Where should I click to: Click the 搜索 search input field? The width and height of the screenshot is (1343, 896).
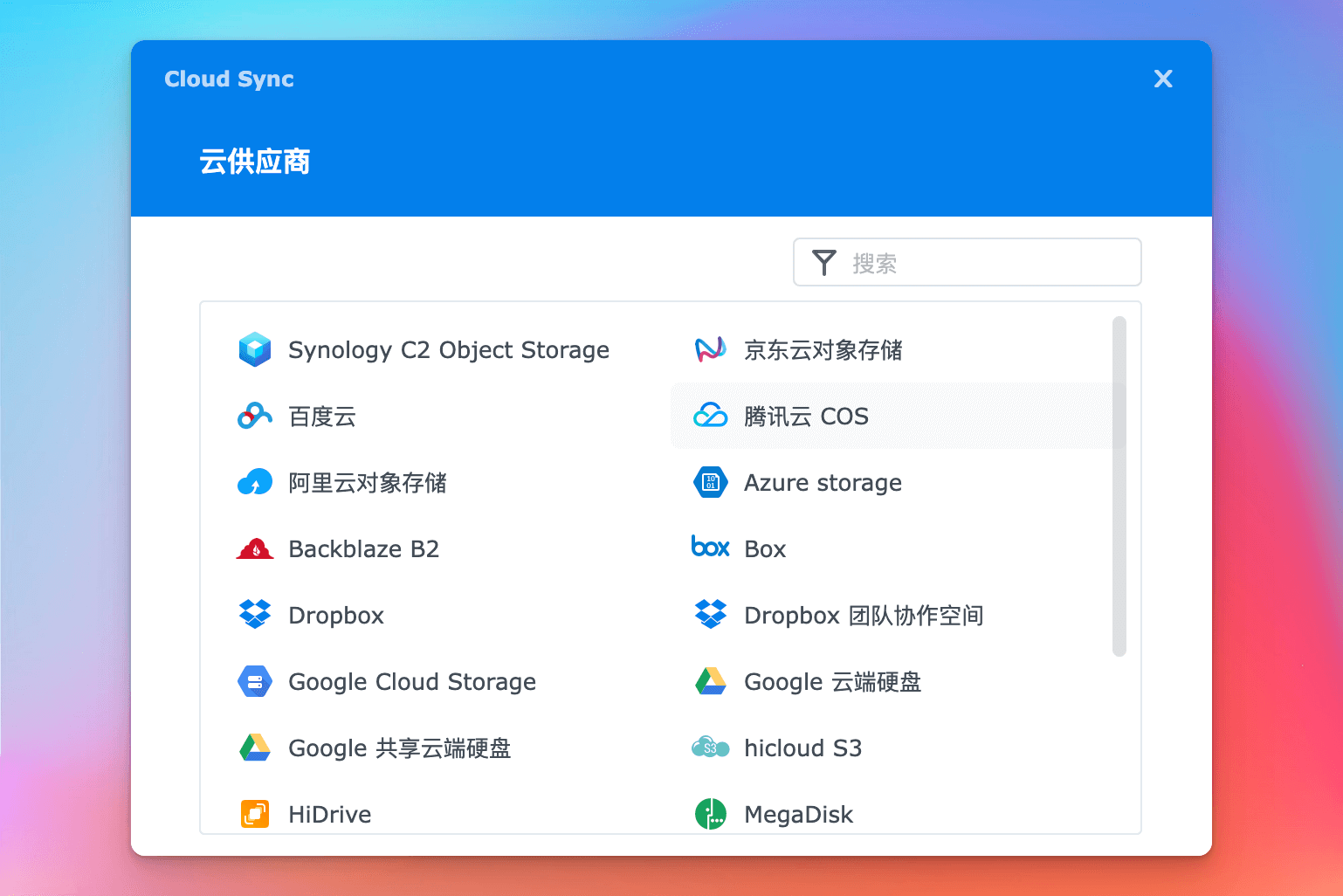(x=968, y=262)
